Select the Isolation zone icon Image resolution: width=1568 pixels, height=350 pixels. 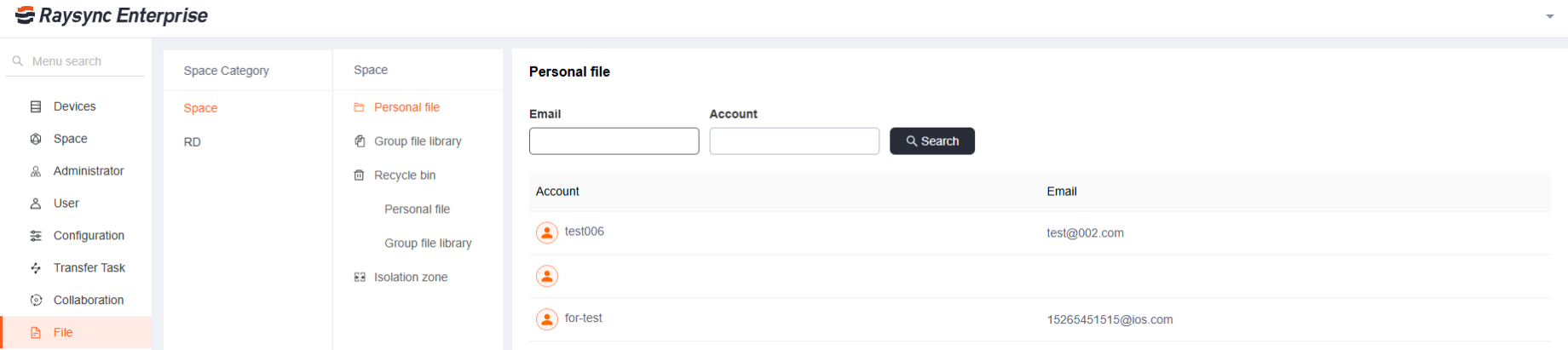click(360, 278)
